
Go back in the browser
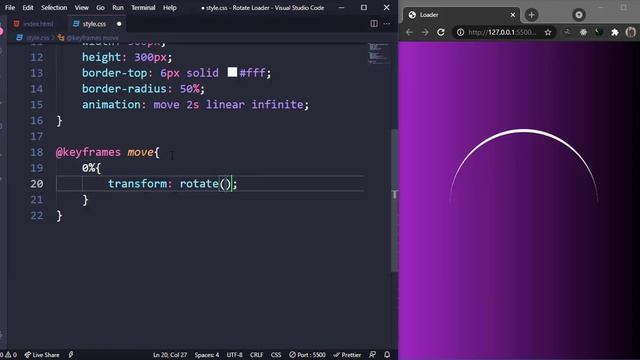click(409, 32)
